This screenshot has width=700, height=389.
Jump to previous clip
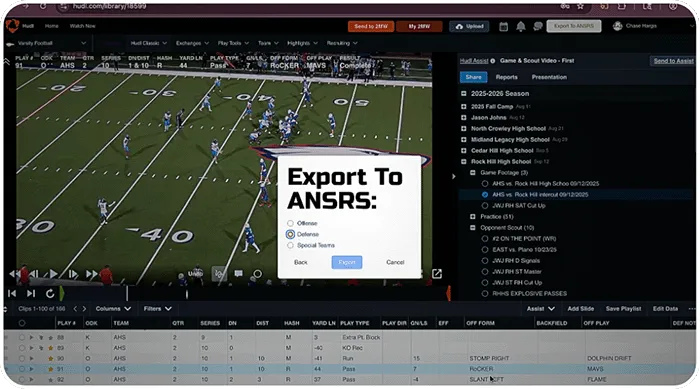[x=12, y=293]
